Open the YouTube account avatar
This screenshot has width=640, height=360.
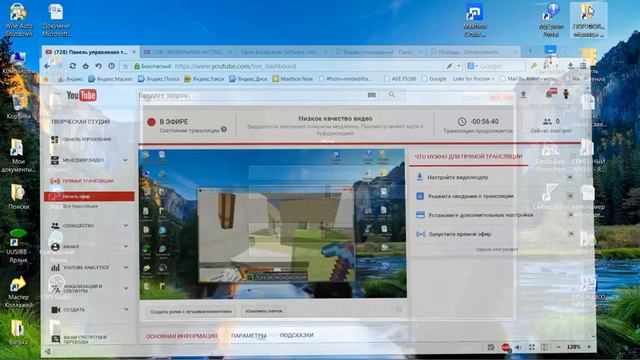coord(566,94)
